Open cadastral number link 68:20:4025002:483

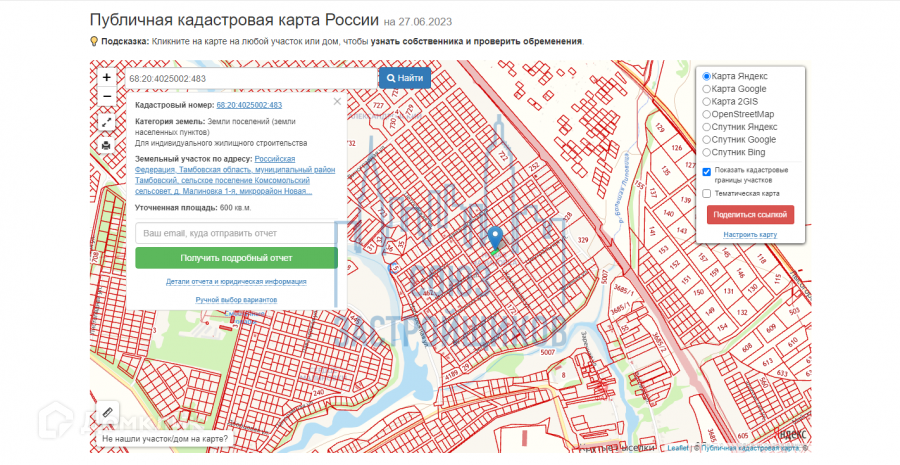click(249, 105)
